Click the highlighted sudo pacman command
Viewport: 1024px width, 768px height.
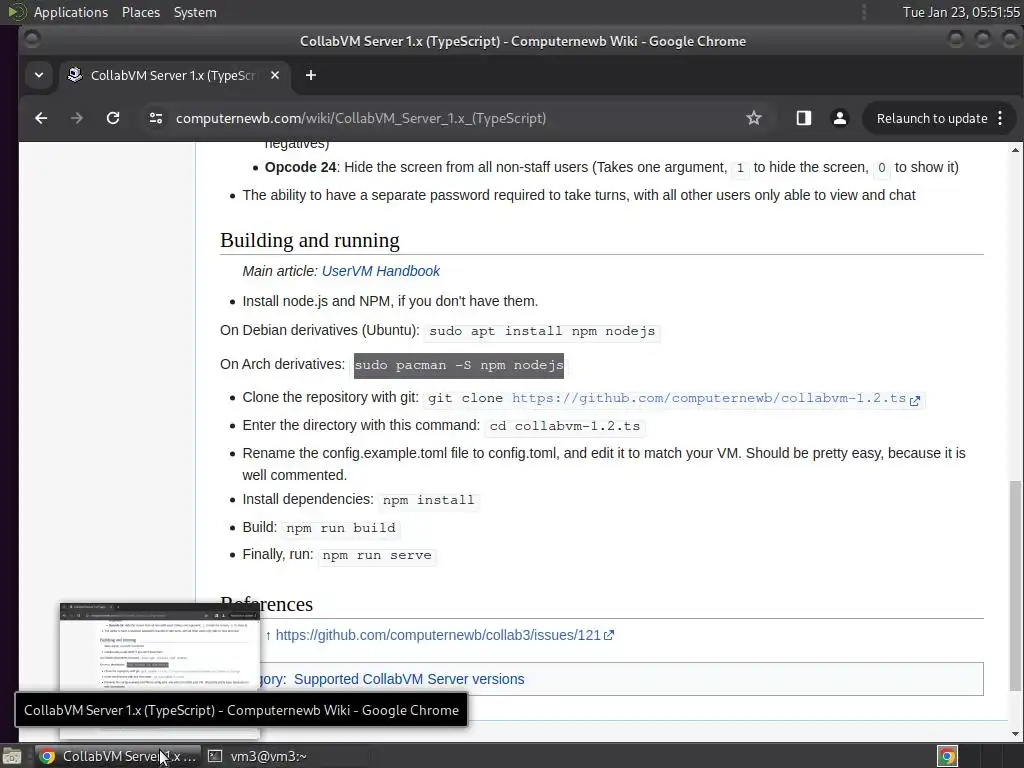pos(458,365)
